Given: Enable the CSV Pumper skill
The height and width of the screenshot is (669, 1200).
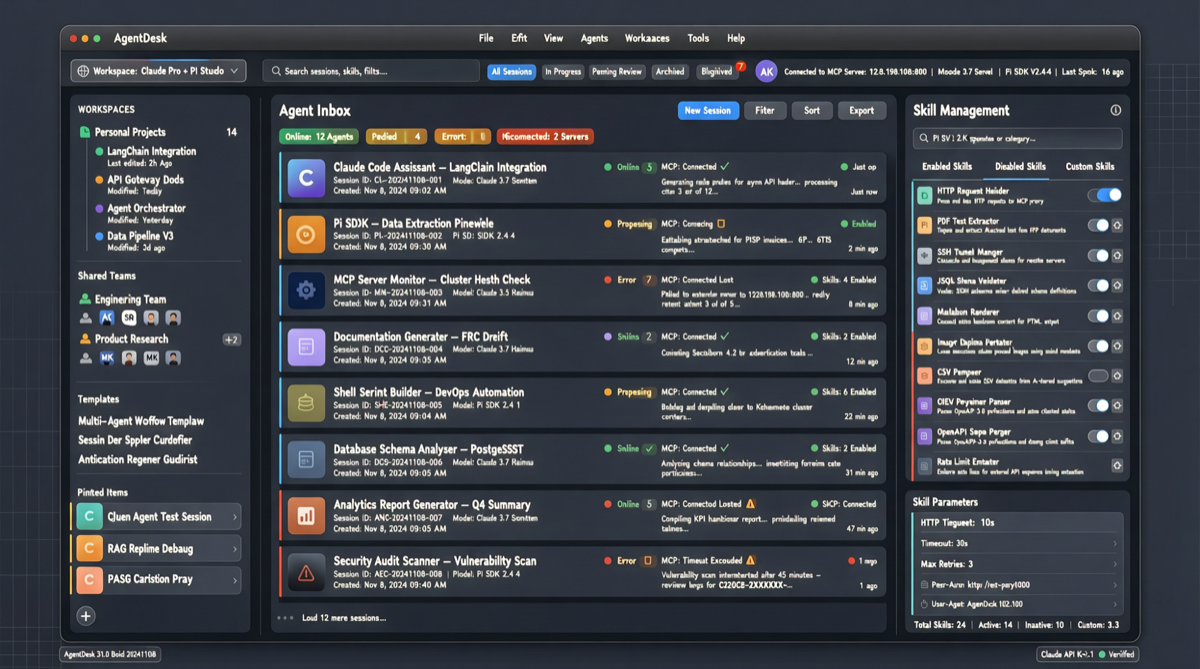Looking at the screenshot, I should (1098, 376).
